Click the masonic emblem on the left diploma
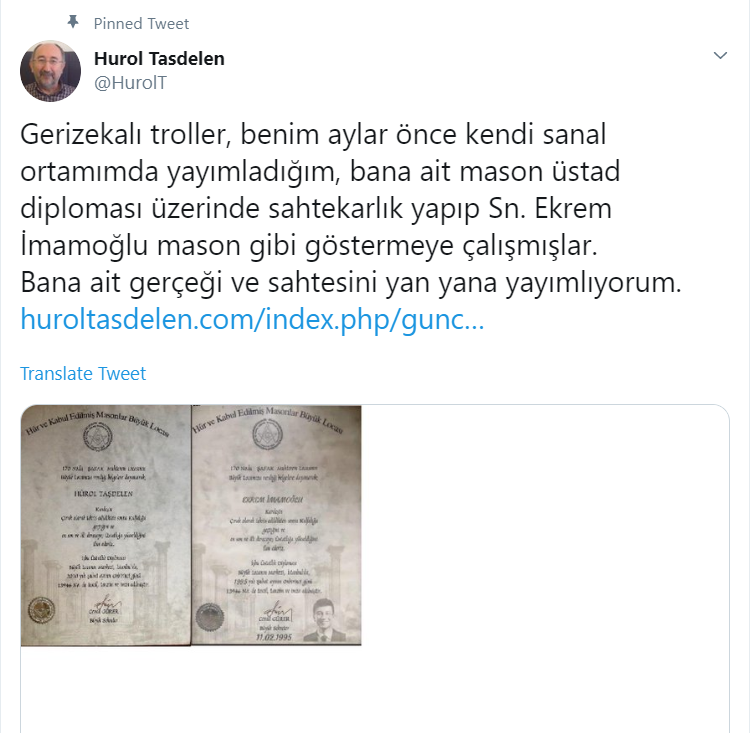Screen dimensions: 751x733 click(98, 437)
